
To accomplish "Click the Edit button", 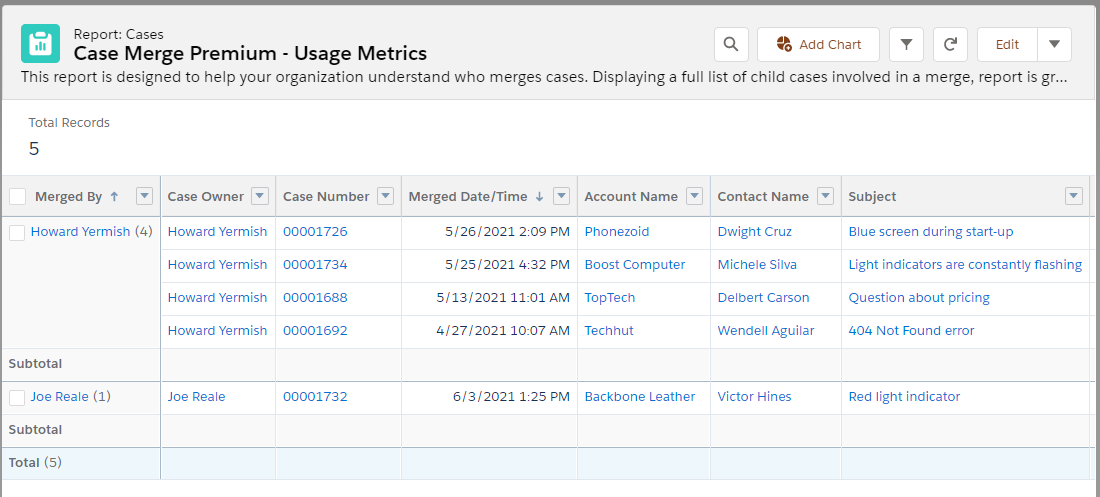I will pos(1007,44).
